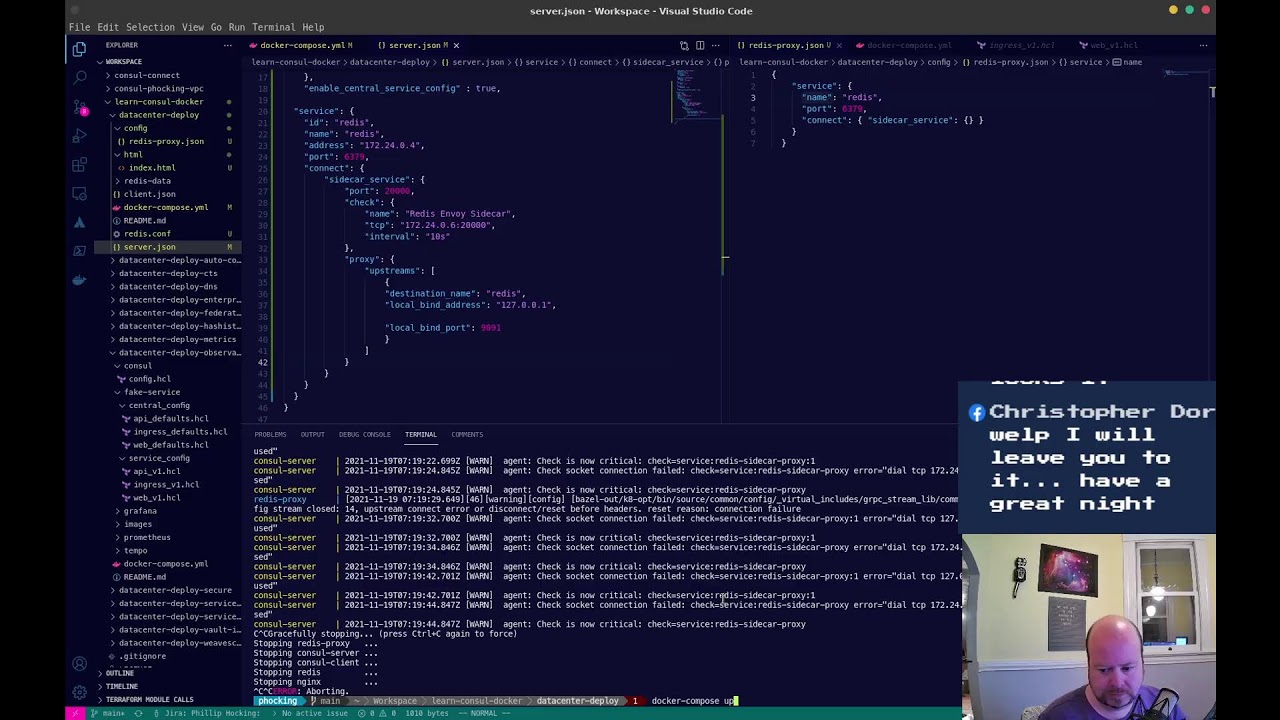
Task: Collapse the fake-service folder
Action: 152,392
